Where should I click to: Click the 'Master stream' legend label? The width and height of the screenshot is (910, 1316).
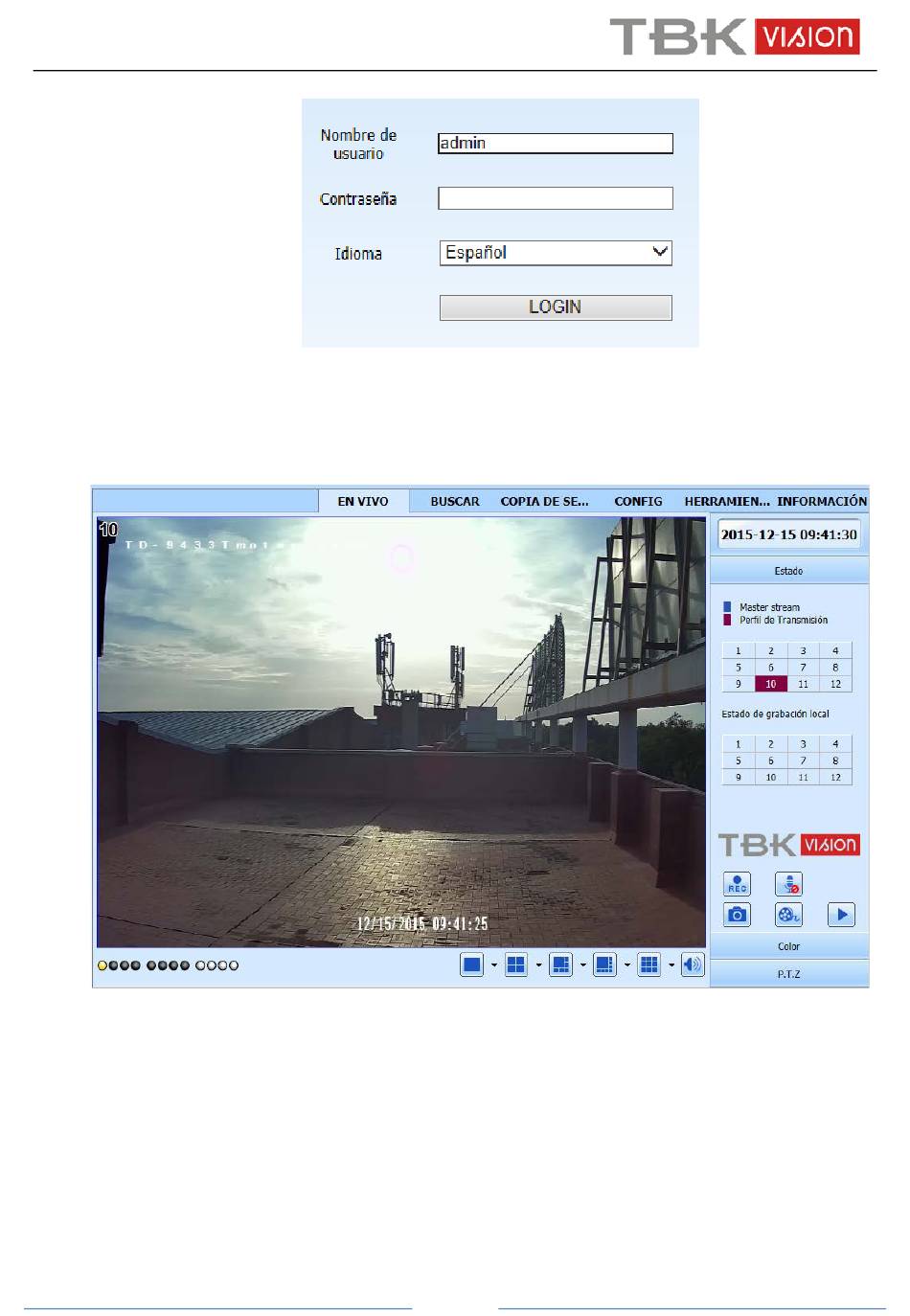click(x=769, y=607)
